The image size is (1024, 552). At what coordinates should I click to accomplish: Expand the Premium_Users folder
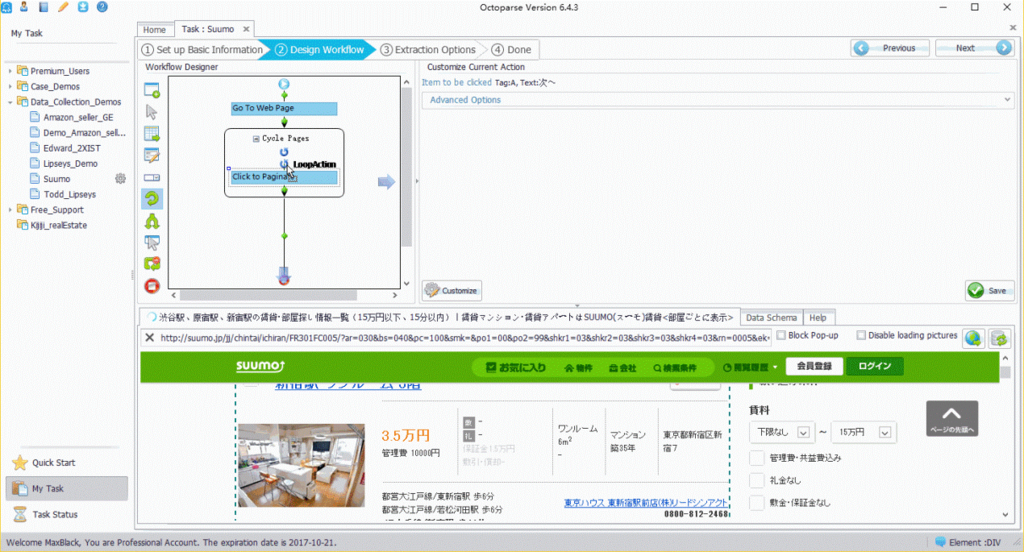[x=10, y=71]
